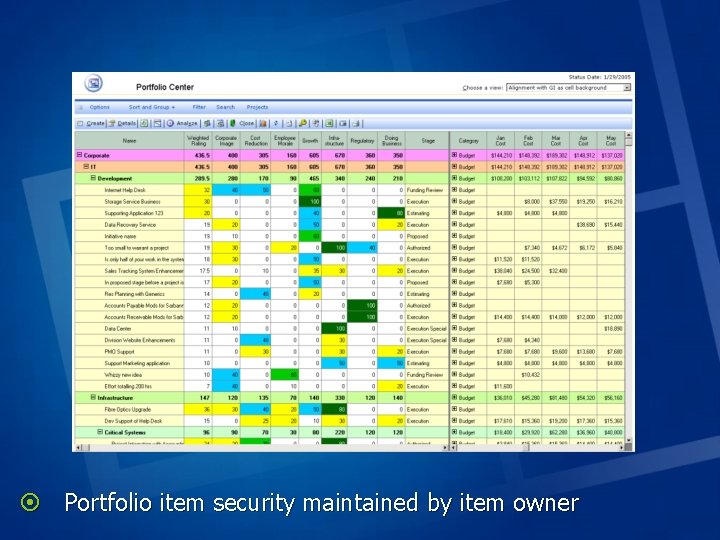The image size is (720, 540).
Task: Click the Corporate Image column header
Action: (x=226, y=141)
